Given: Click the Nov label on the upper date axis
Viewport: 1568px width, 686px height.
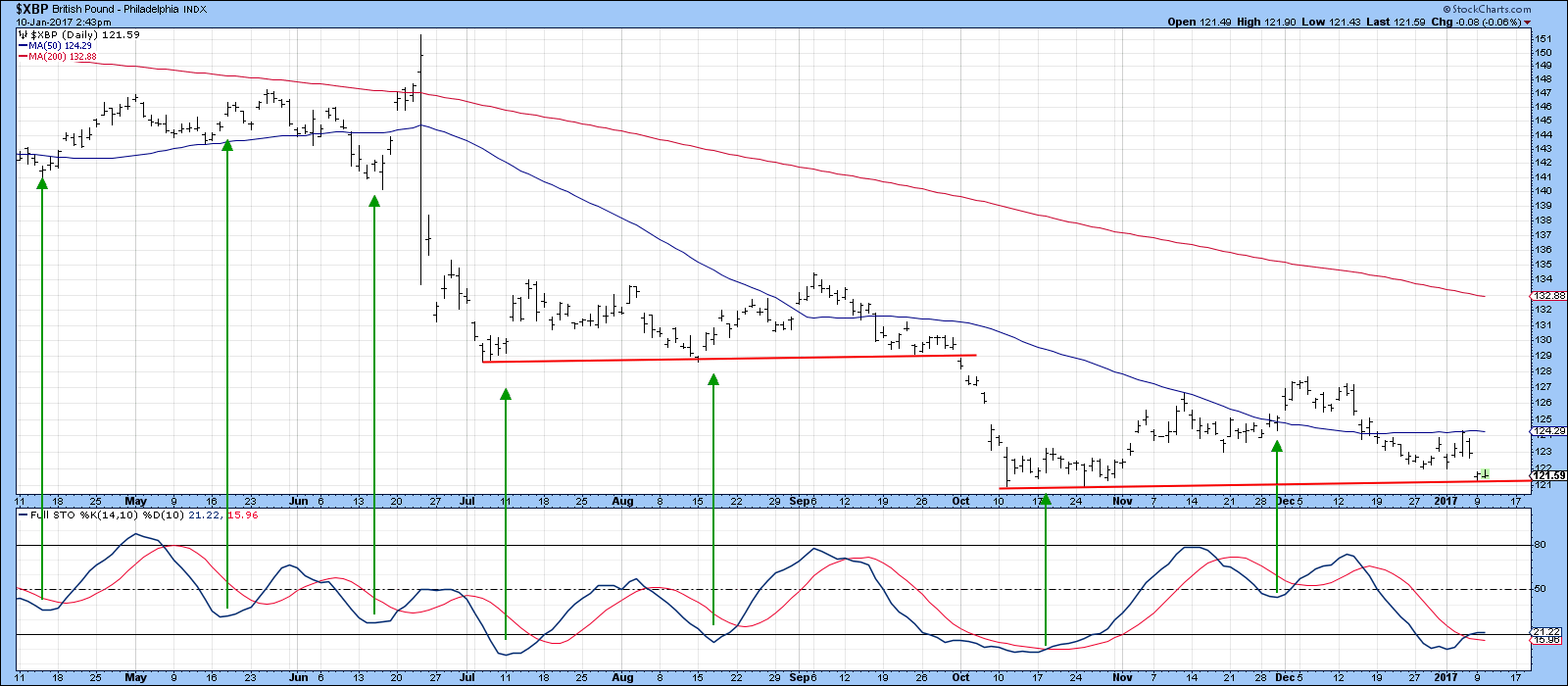Looking at the screenshot, I should tap(1123, 501).
